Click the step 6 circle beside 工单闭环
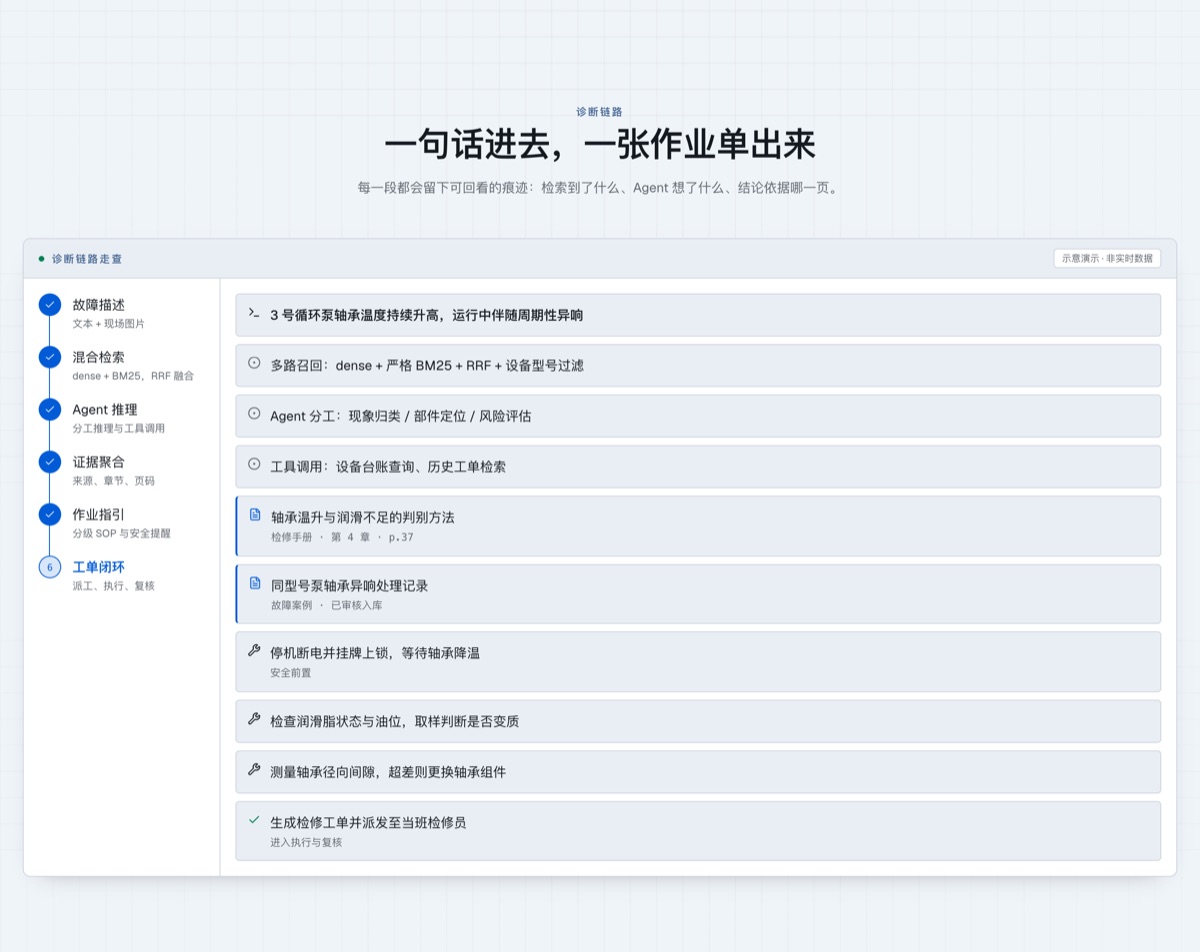 tap(50, 567)
